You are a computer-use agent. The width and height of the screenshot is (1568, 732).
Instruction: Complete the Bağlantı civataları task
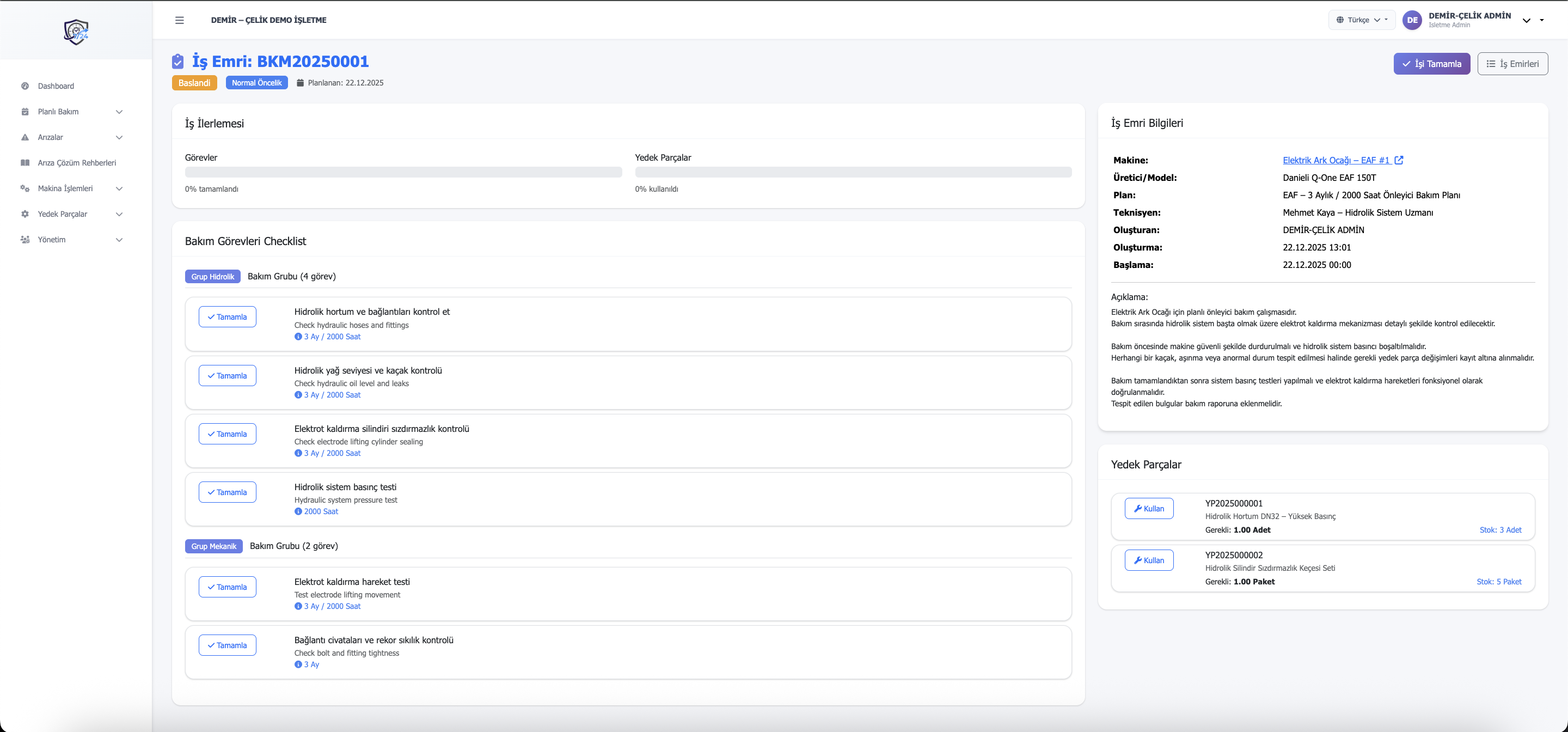click(x=227, y=645)
